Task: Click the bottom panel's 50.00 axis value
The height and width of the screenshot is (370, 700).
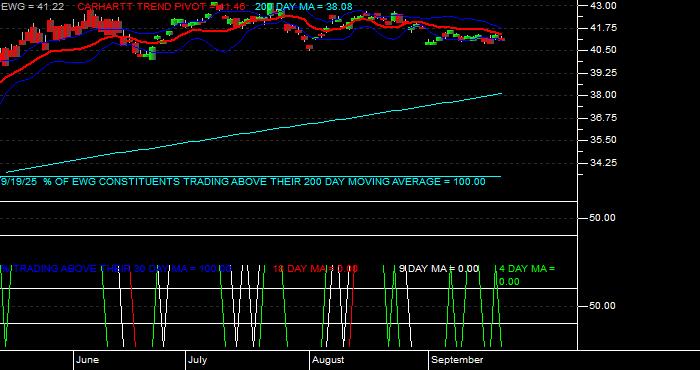Action: pyautogui.click(x=603, y=306)
